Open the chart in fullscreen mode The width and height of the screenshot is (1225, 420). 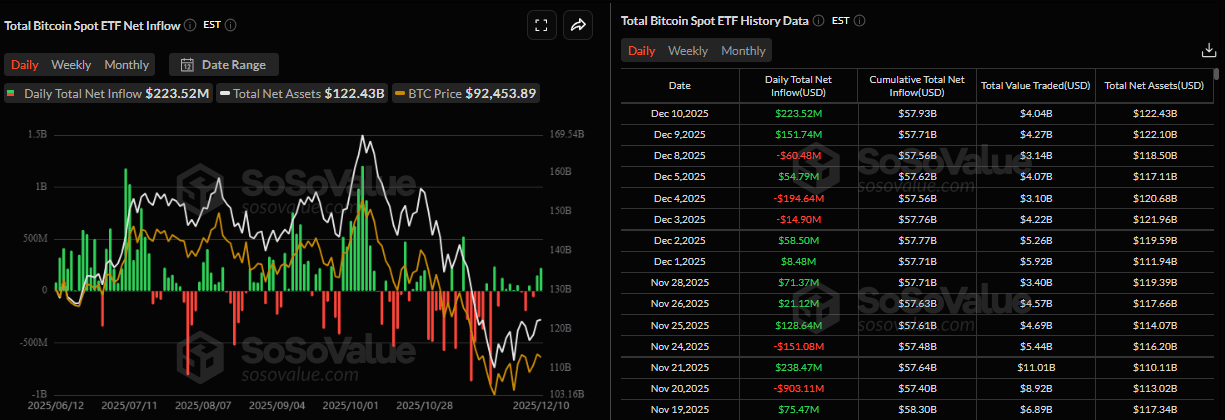pos(541,26)
